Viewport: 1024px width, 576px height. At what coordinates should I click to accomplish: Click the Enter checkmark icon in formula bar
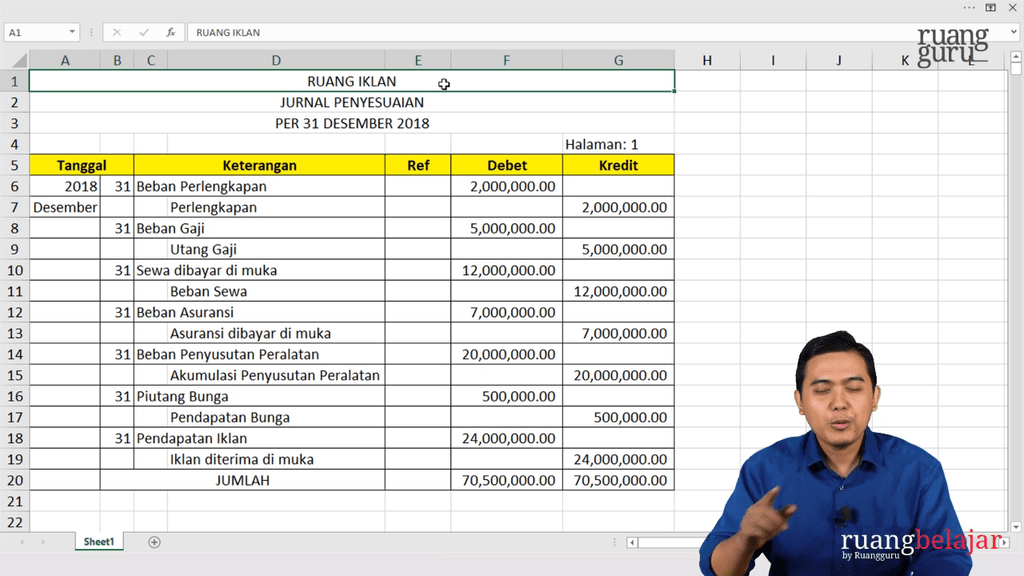pos(144,33)
